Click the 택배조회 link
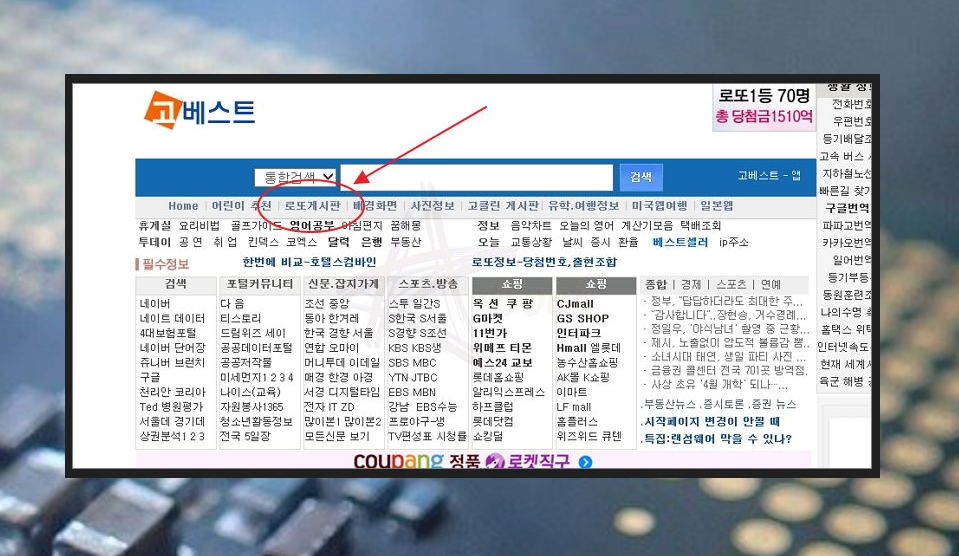Viewport: 959px width, 556px height. point(700,226)
